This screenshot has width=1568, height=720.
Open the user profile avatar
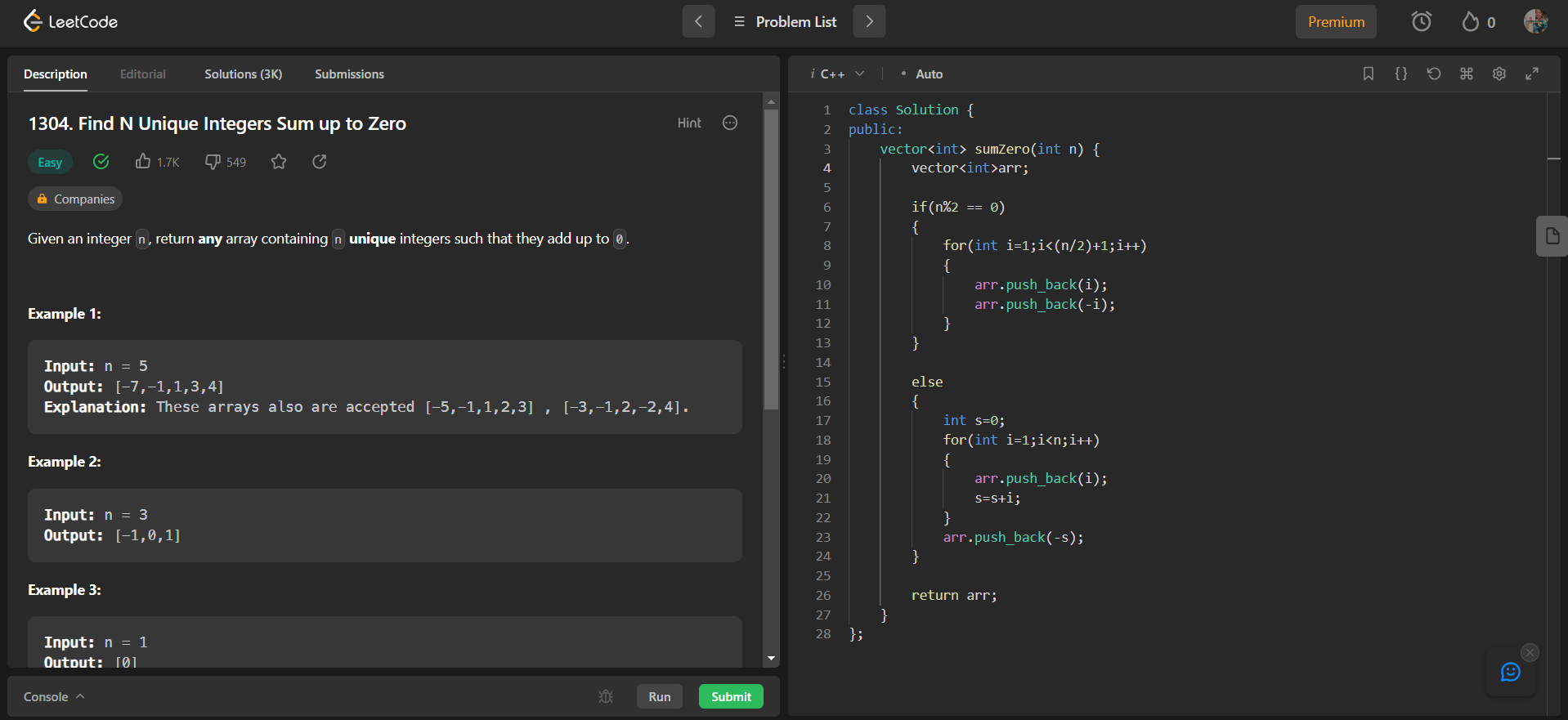(x=1535, y=21)
